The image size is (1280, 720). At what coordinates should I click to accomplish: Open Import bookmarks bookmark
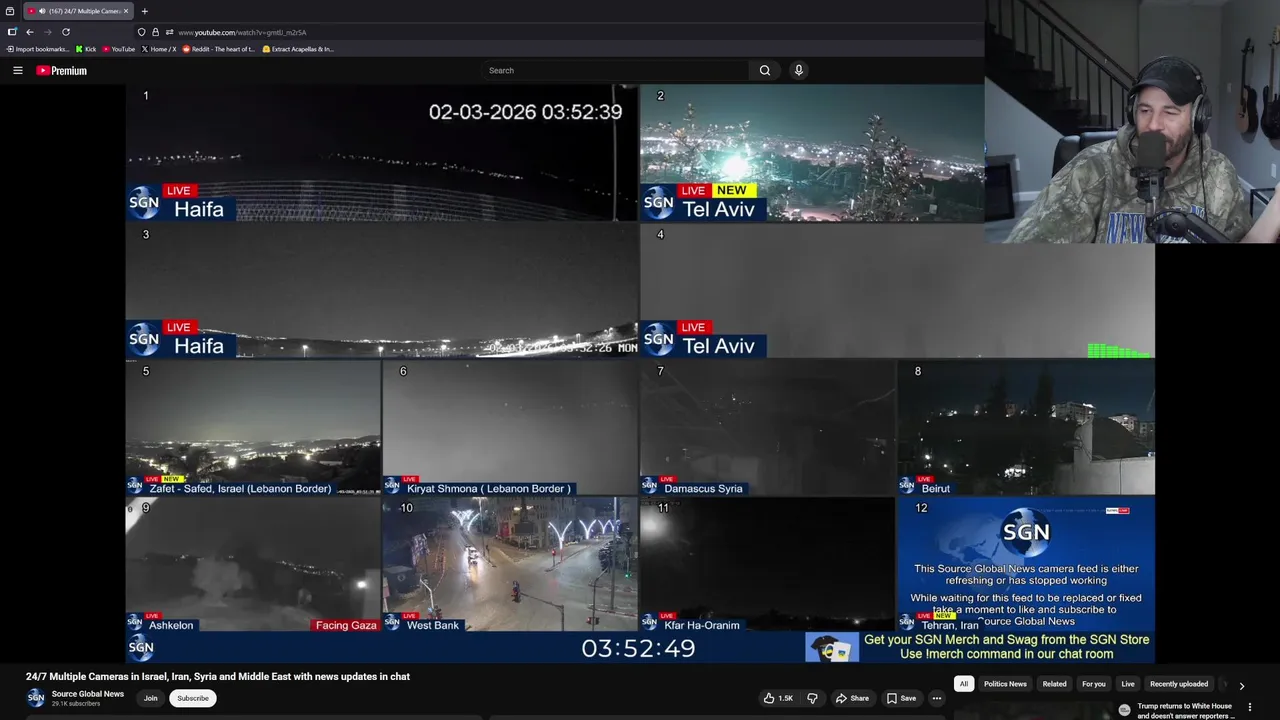38,49
